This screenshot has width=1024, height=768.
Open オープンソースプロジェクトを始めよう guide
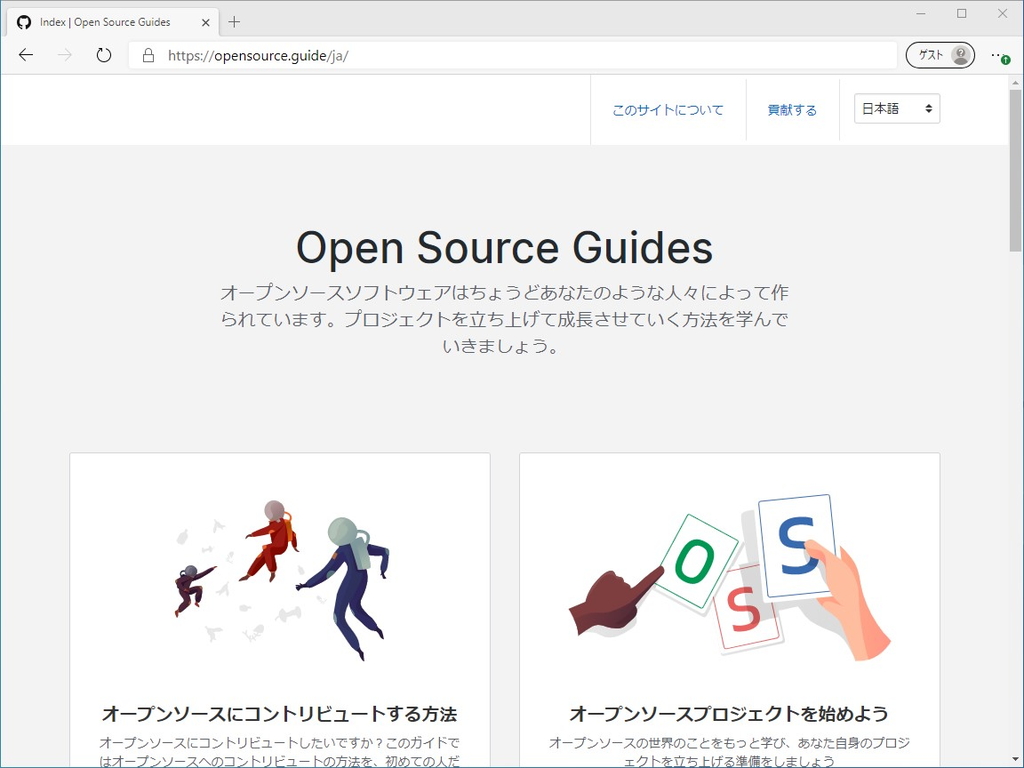point(729,714)
